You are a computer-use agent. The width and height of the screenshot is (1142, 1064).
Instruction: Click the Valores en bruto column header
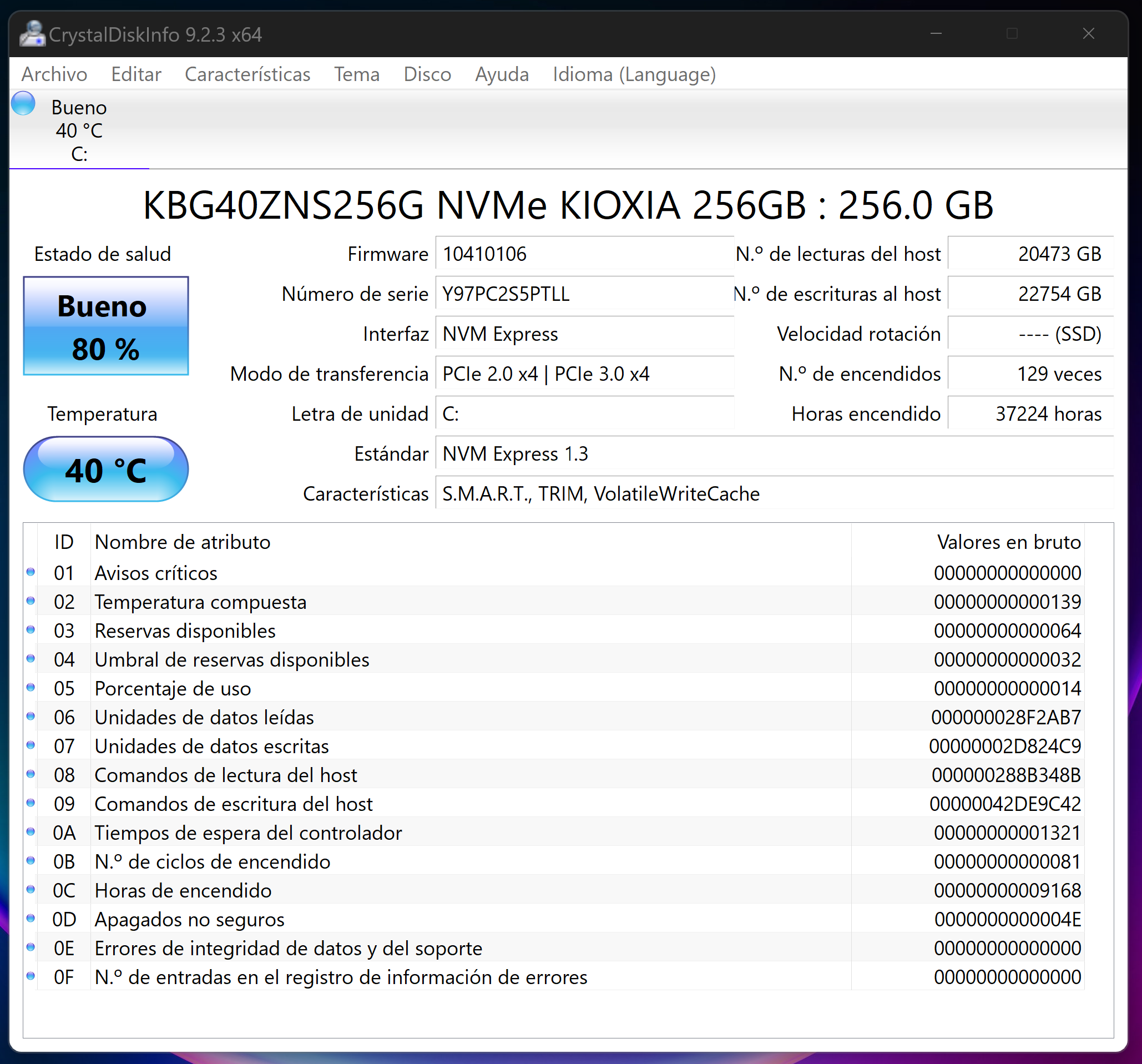pyautogui.click(x=967, y=542)
